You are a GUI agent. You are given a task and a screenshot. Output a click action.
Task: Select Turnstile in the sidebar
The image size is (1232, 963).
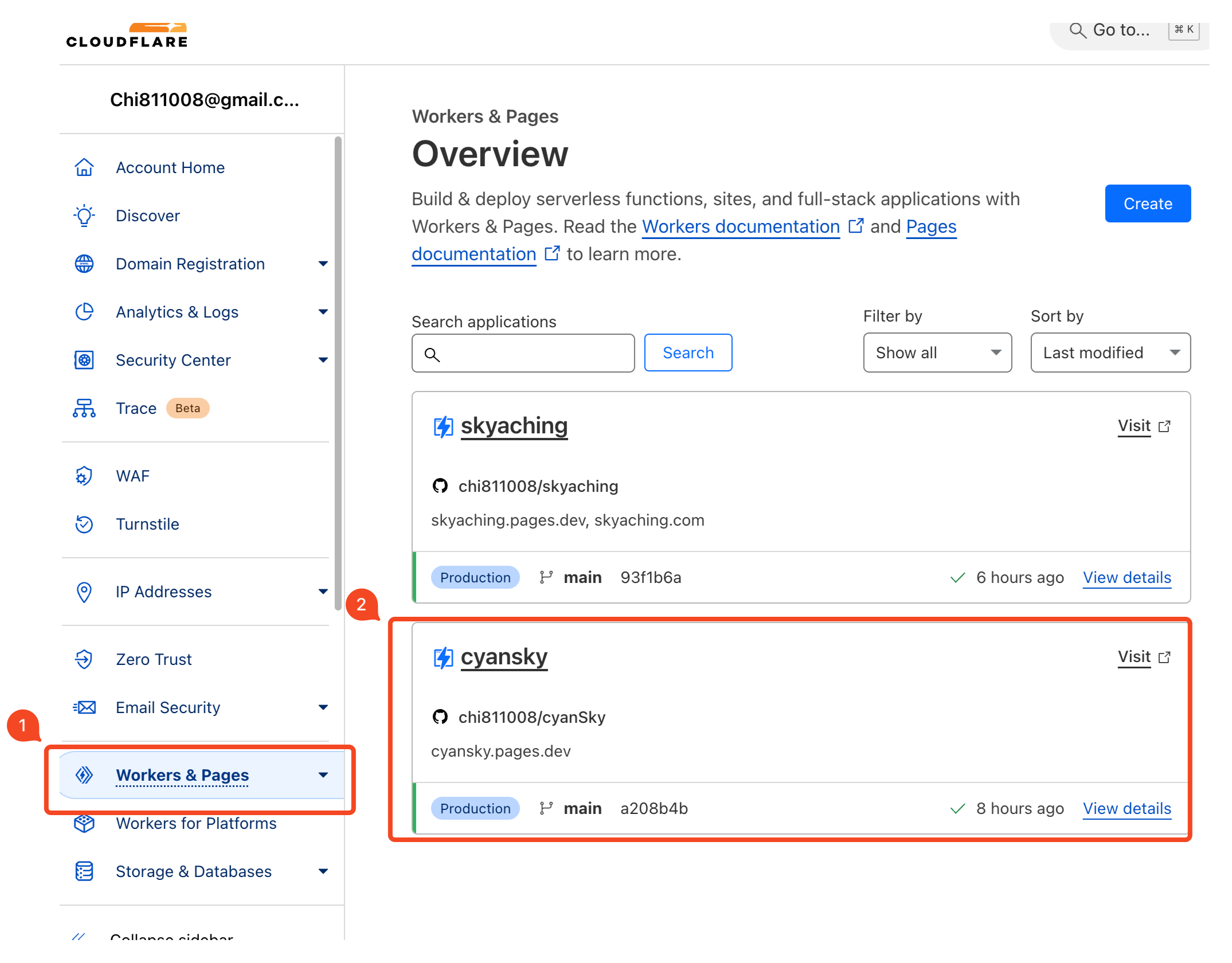[147, 524]
